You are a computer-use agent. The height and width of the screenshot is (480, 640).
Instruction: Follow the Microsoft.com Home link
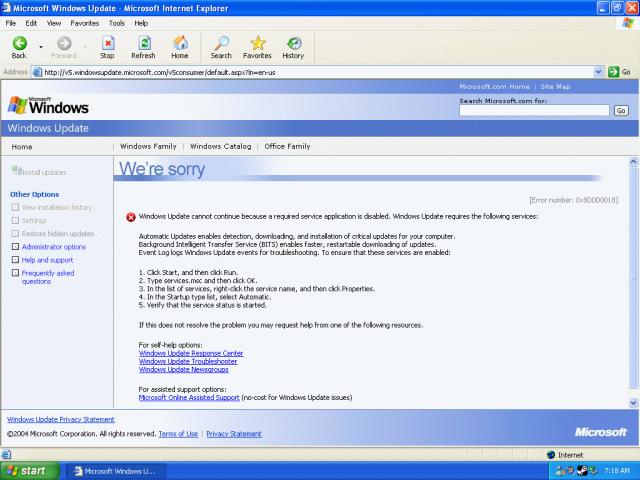click(x=494, y=87)
